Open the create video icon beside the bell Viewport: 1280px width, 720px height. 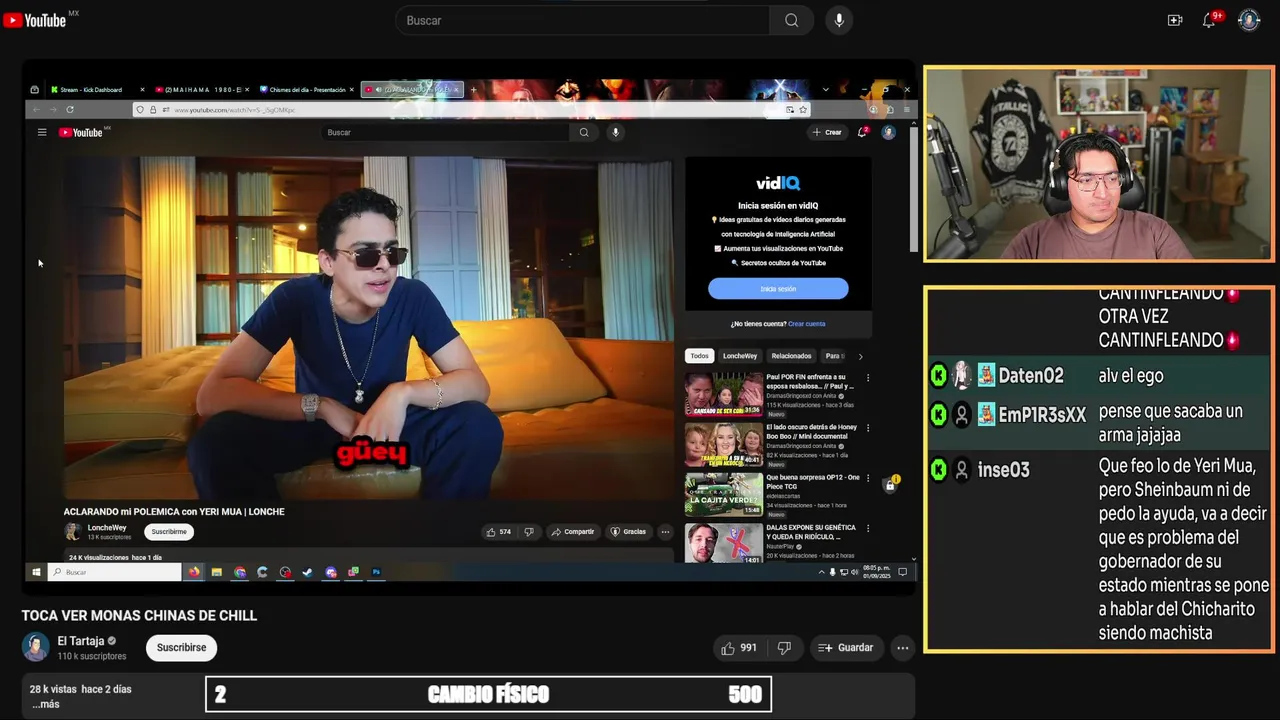point(1175,20)
